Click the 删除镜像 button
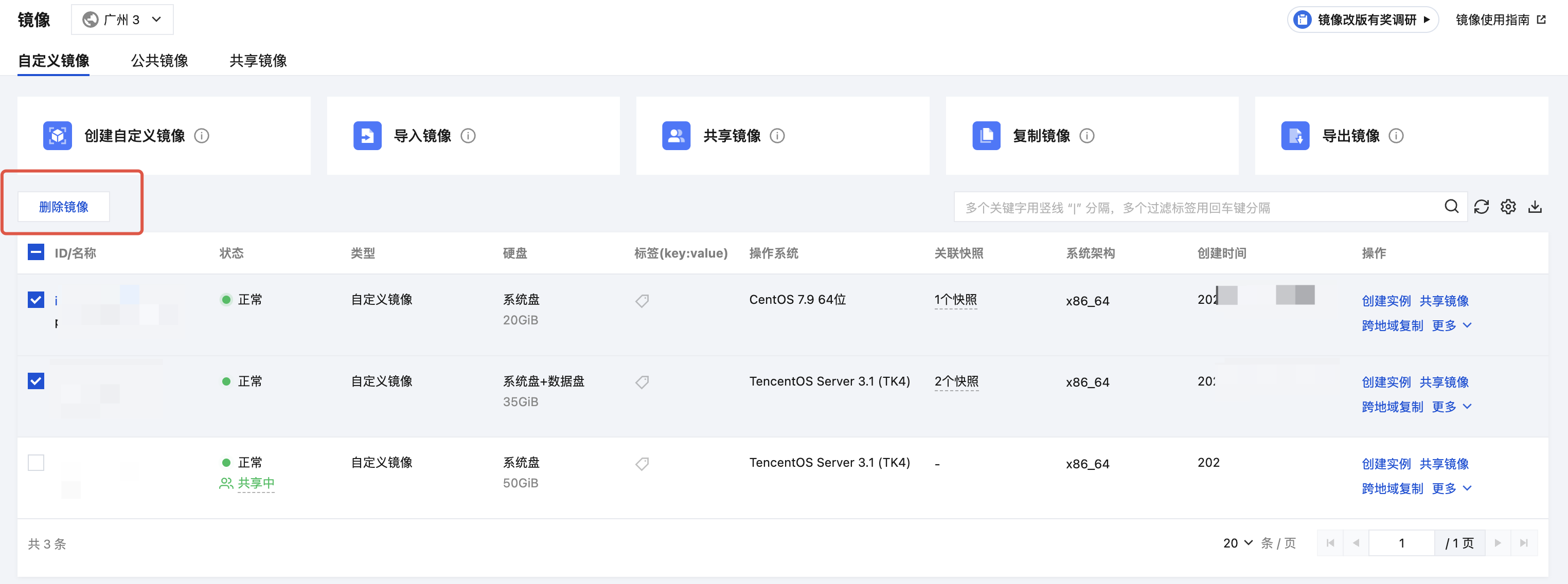Viewport: 1568px width, 584px height. click(63, 207)
